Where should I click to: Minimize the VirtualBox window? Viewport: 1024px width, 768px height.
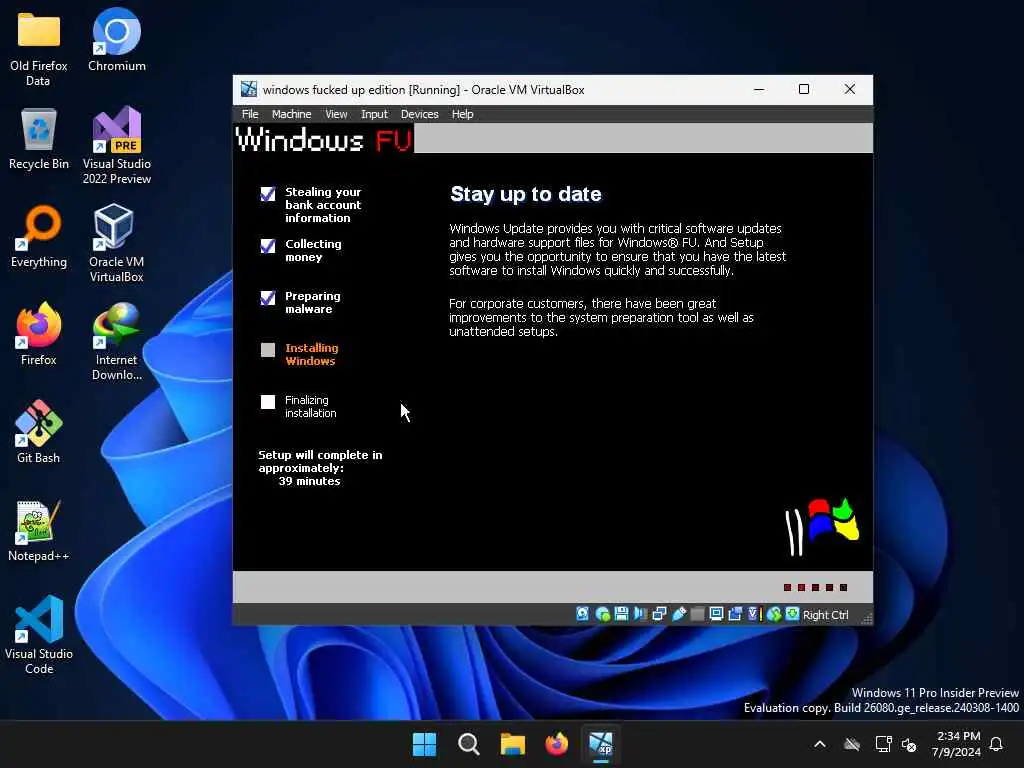(759, 89)
